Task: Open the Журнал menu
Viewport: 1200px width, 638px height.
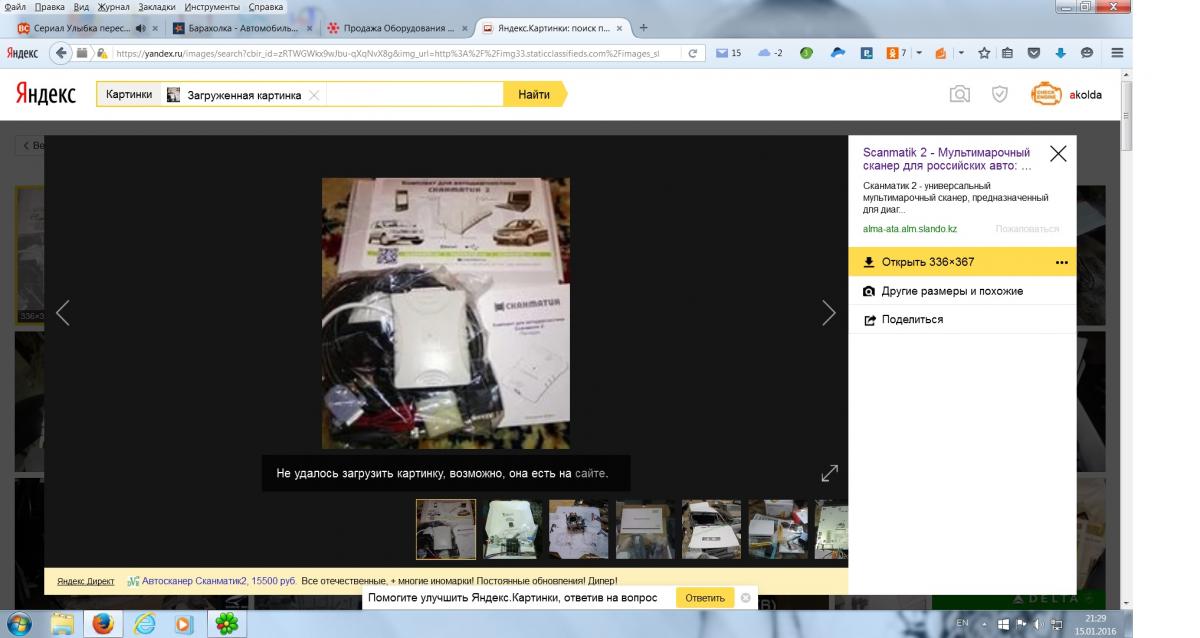Action: coord(114,7)
